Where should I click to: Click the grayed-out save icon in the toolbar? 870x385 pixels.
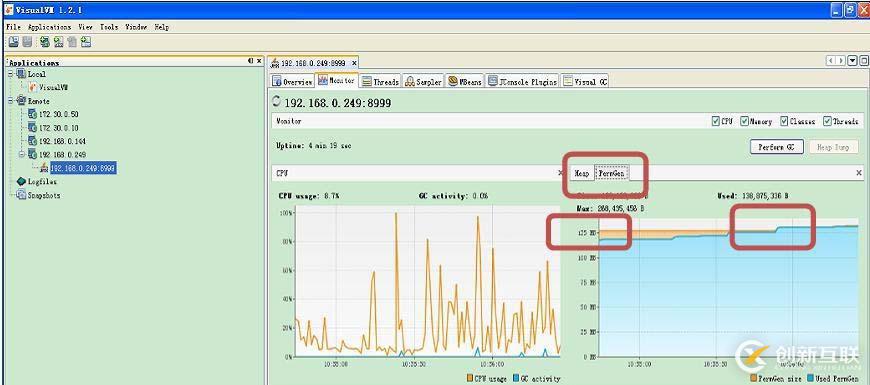coord(27,42)
